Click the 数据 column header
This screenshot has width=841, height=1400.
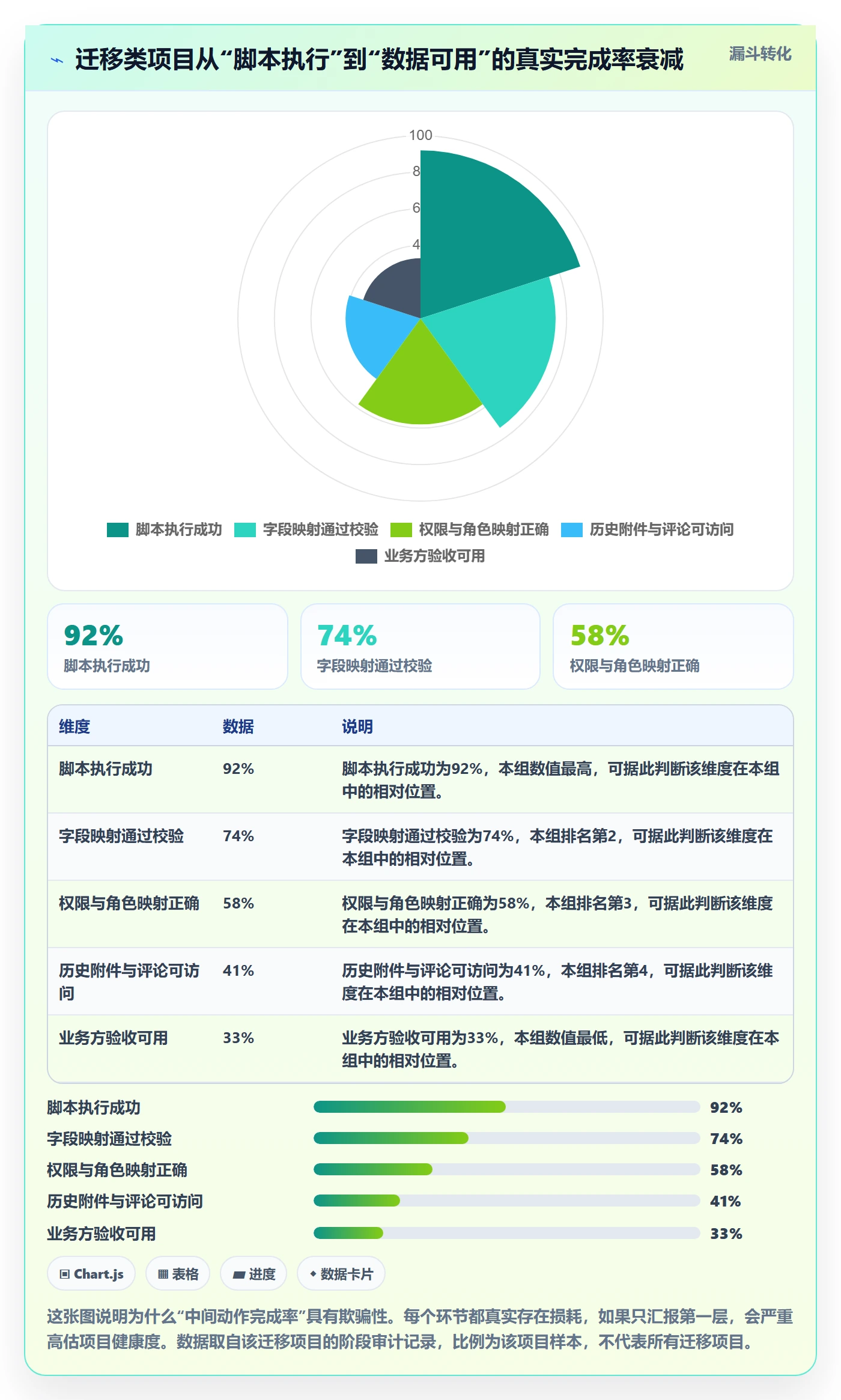[238, 726]
